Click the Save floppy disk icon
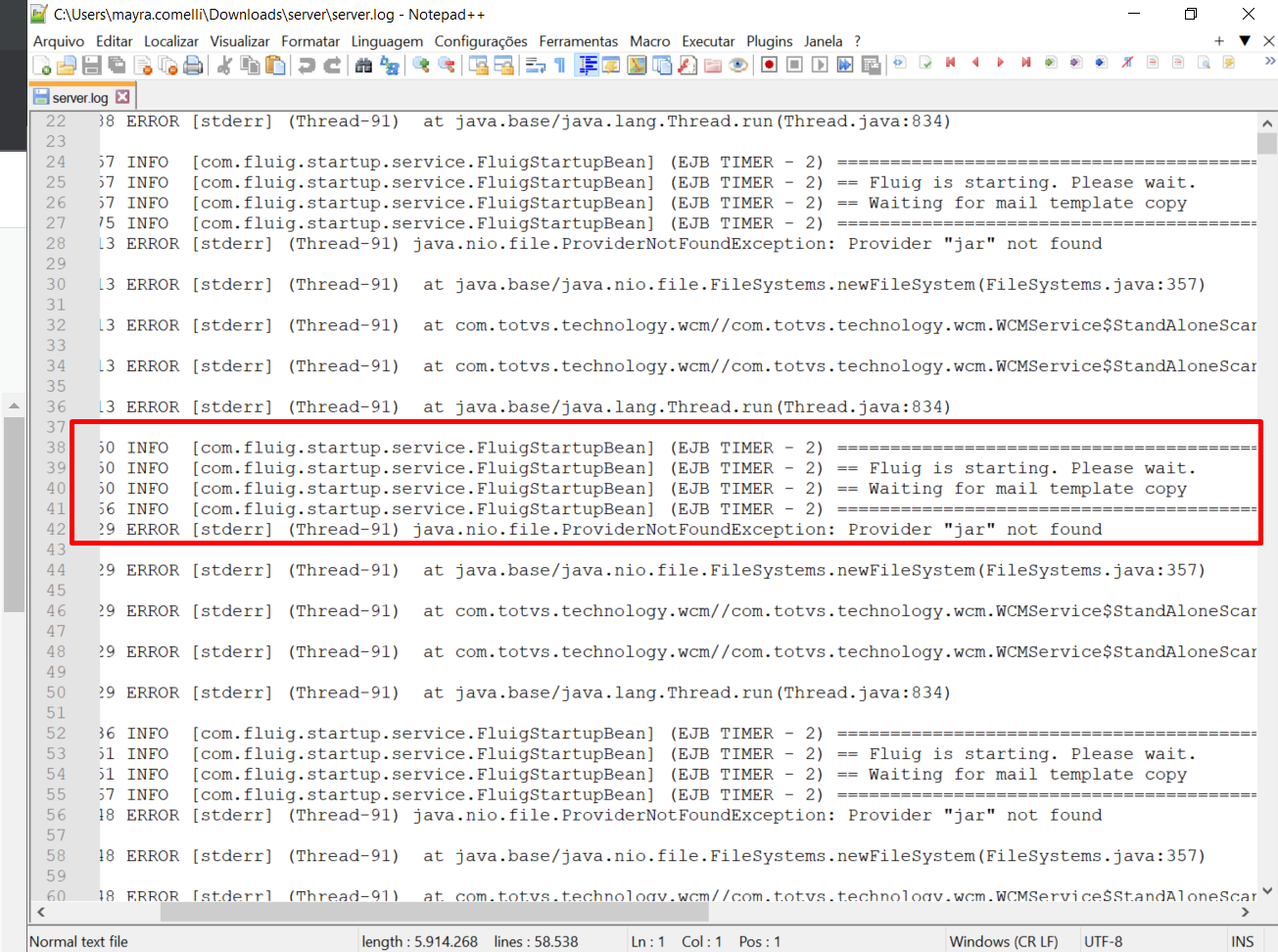Image resolution: width=1278 pixels, height=952 pixels. tap(92, 66)
